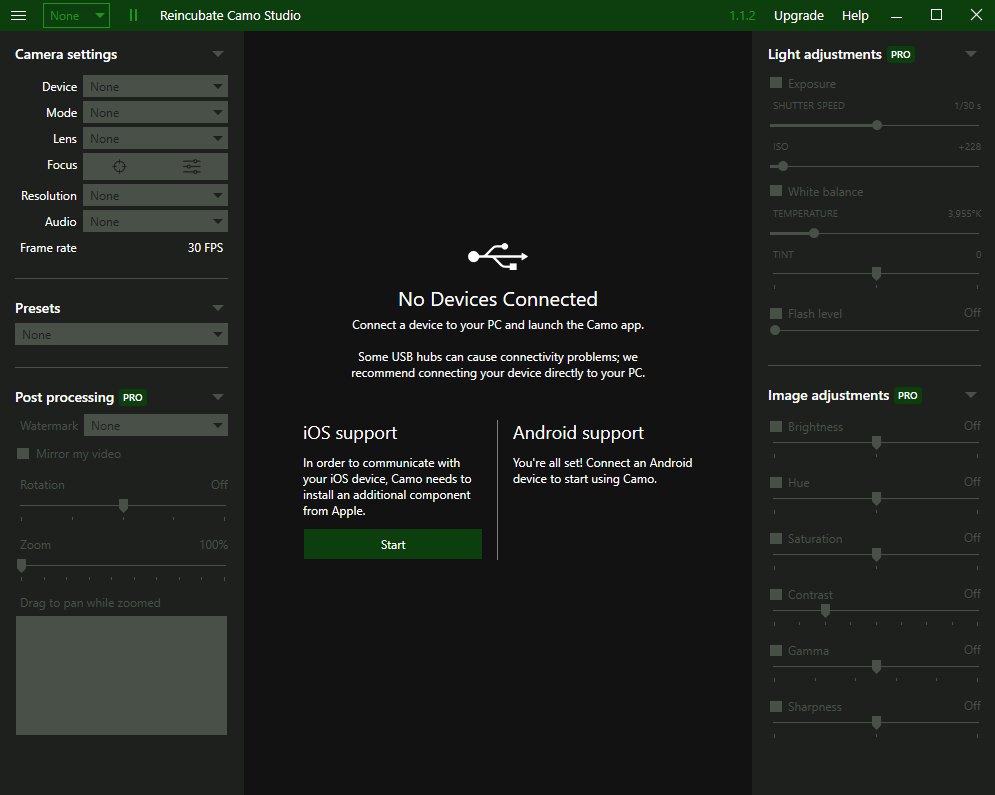Collapse the Light adjustments section
The image size is (995, 795).
pyautogui.click(x=970, y=54)
